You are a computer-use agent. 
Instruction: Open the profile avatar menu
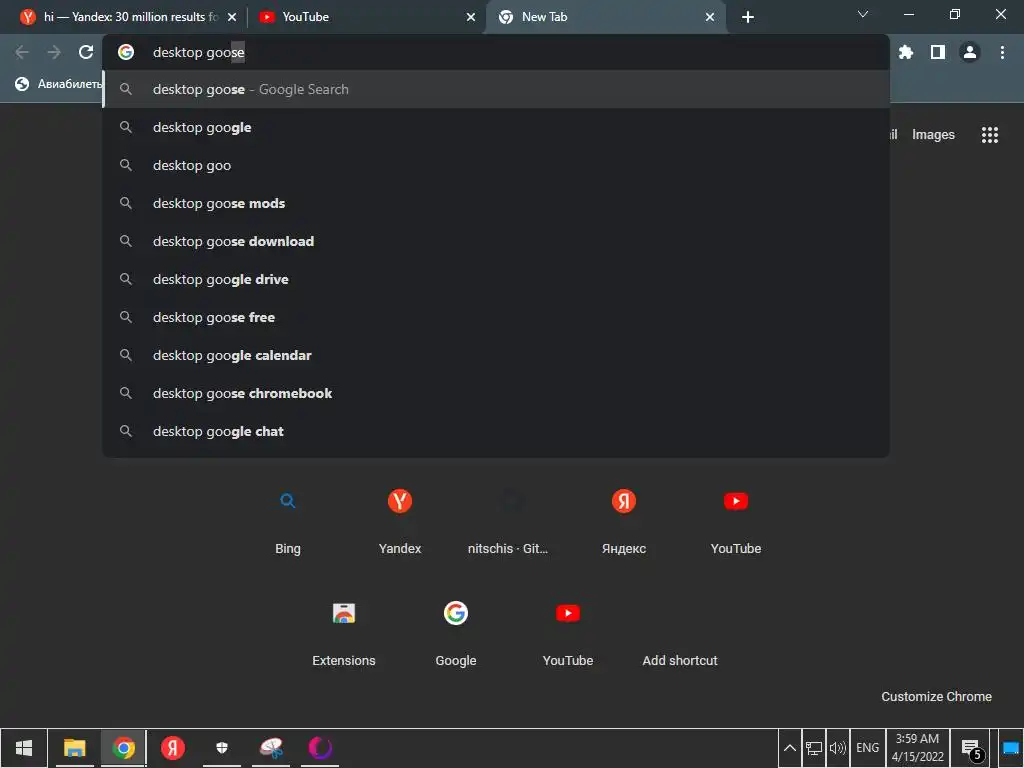pyautogui.click(x=969, y=52)
